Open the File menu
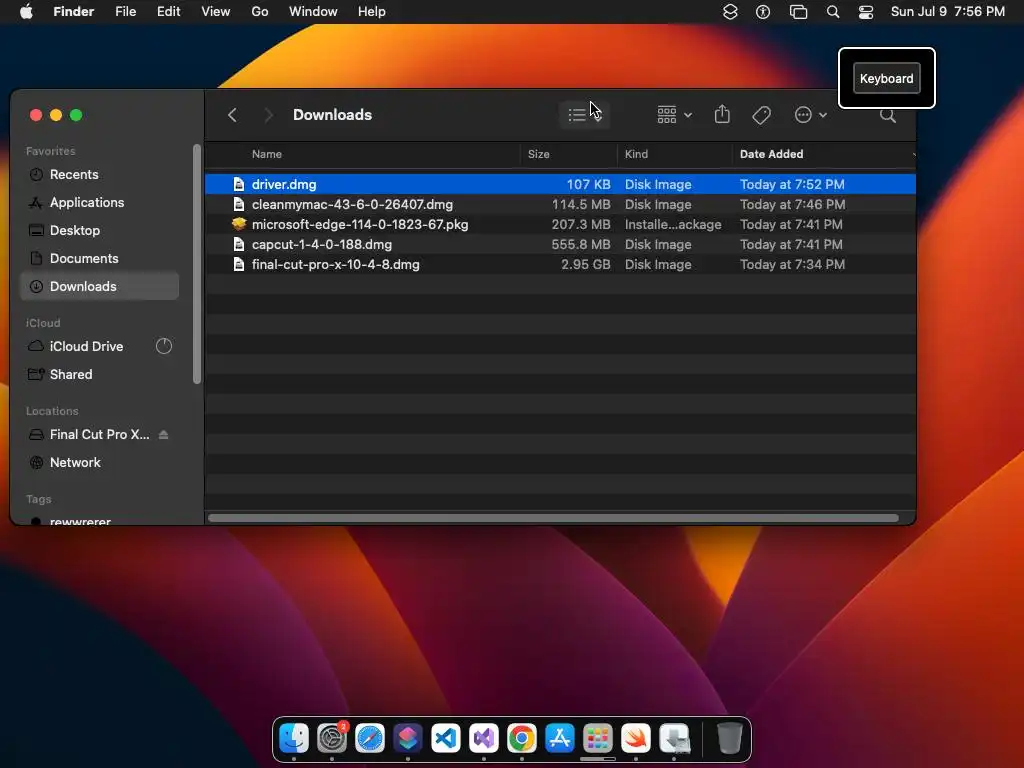1024x768 pixels. 125,12
